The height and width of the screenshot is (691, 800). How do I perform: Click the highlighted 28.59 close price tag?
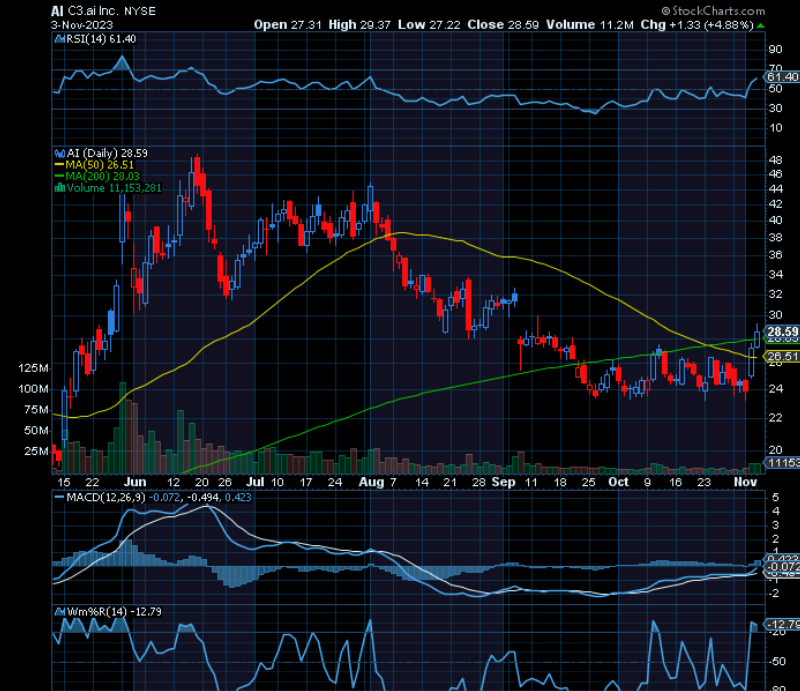[x=778, y=330]
